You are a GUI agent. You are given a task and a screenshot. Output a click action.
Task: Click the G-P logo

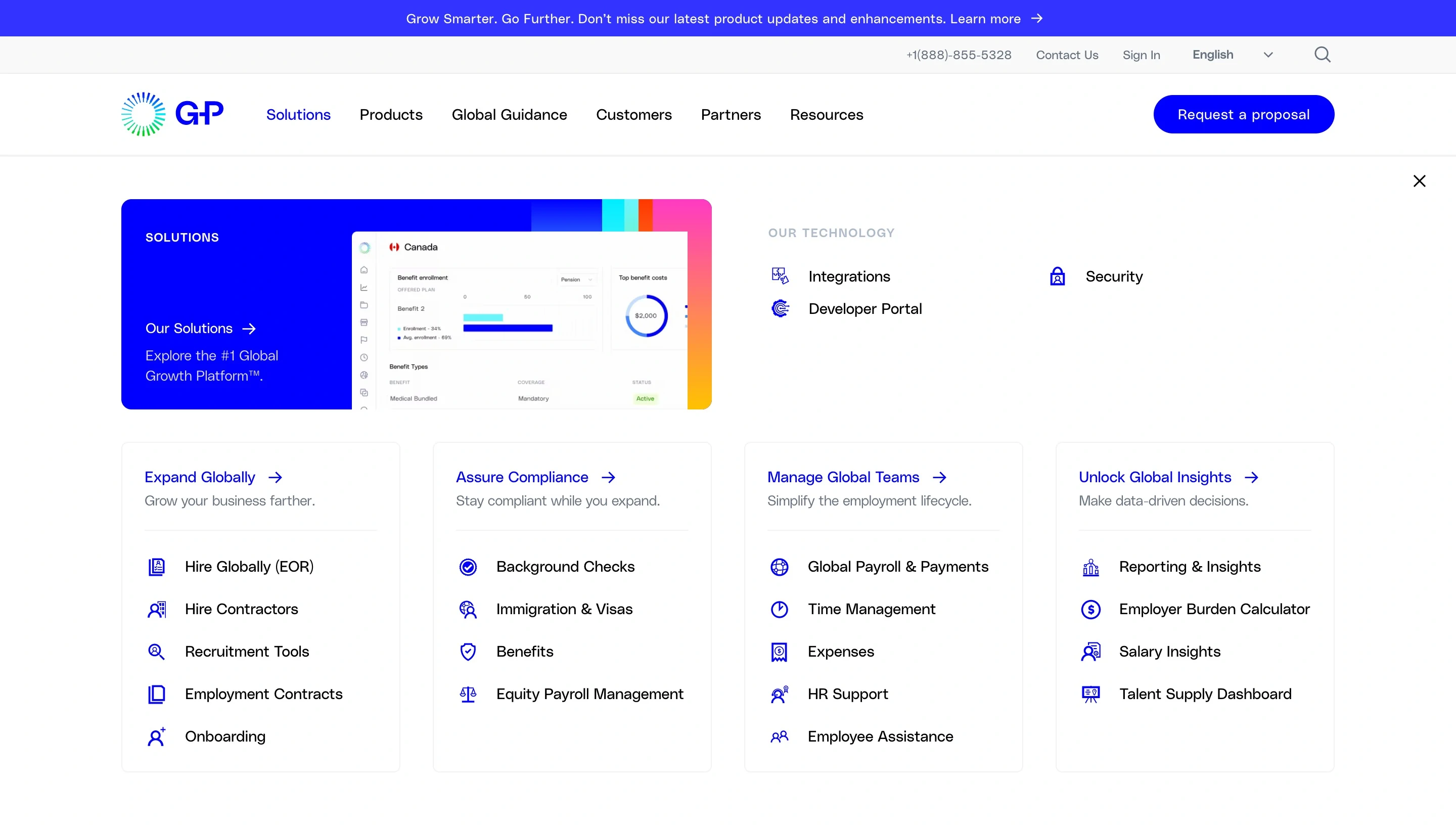click(x=171, y=114)
